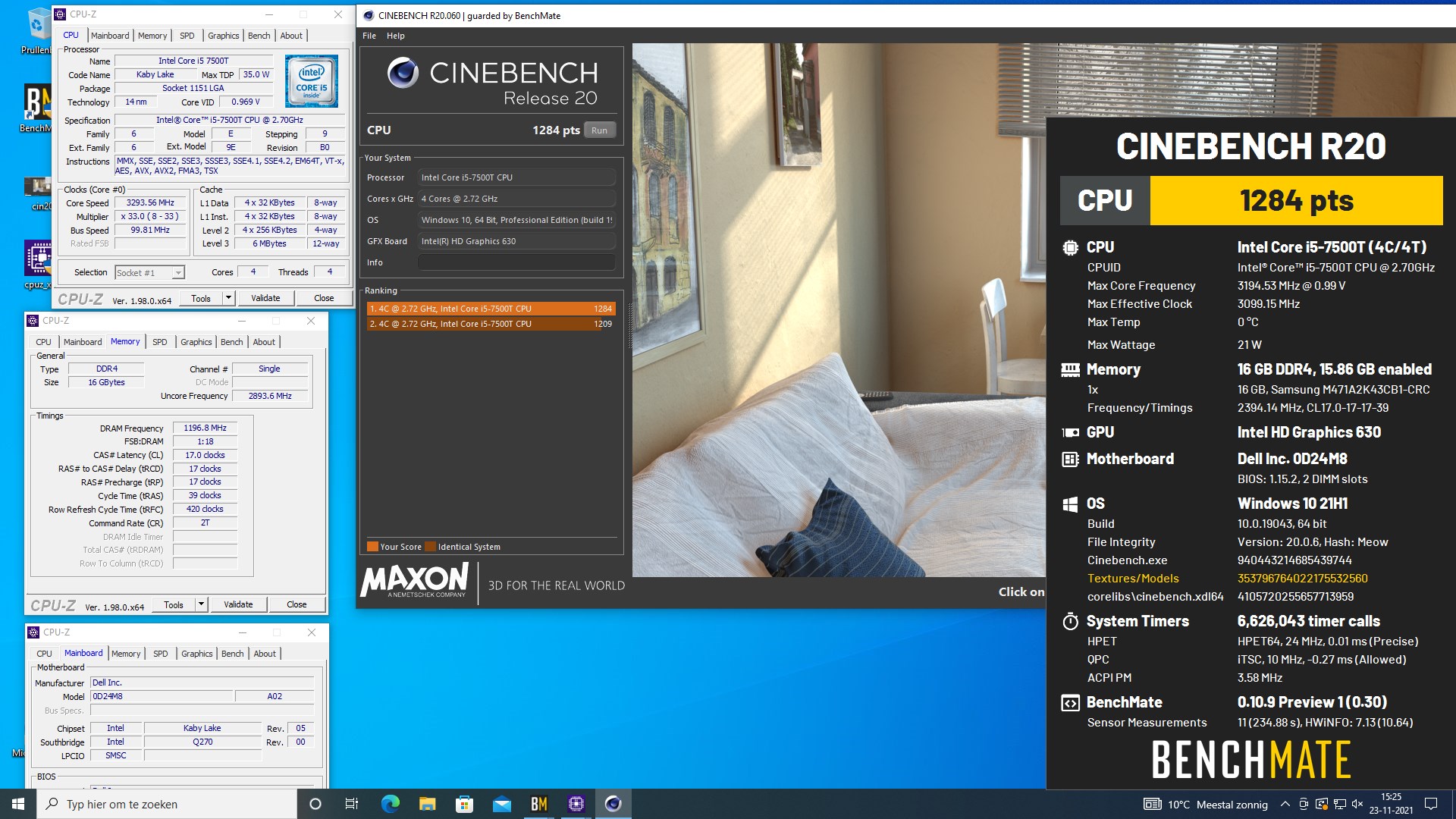Click Close button in Memory CPU-Z window
This screenshot has width=1456, height=819.
click(297, 604)
